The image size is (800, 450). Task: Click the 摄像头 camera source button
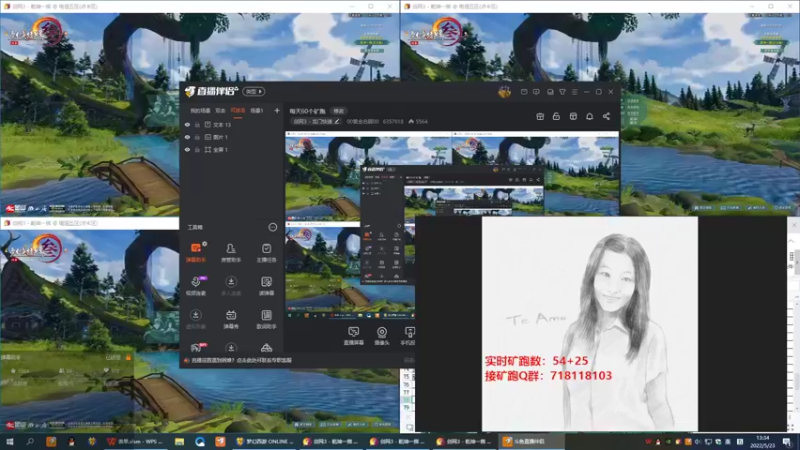pyautogui.click(x=382, y=336)
